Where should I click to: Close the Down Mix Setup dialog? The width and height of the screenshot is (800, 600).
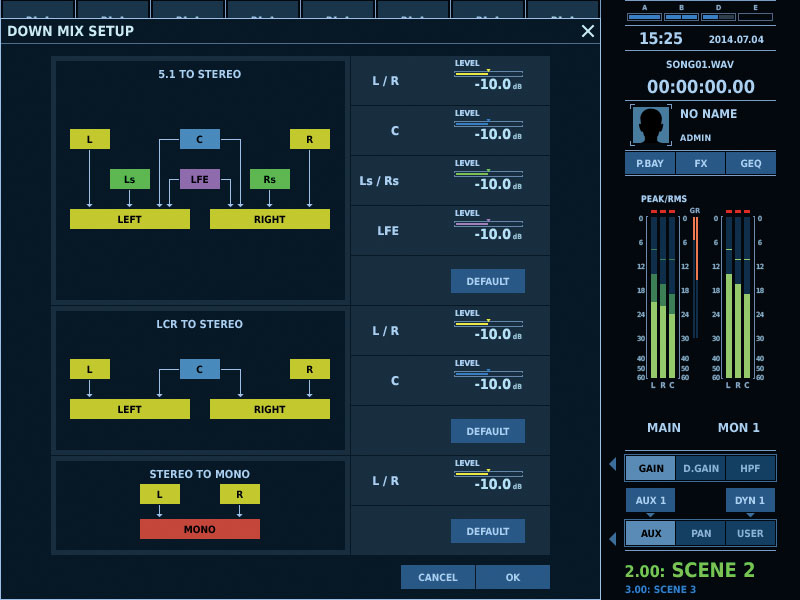[588, 31]
